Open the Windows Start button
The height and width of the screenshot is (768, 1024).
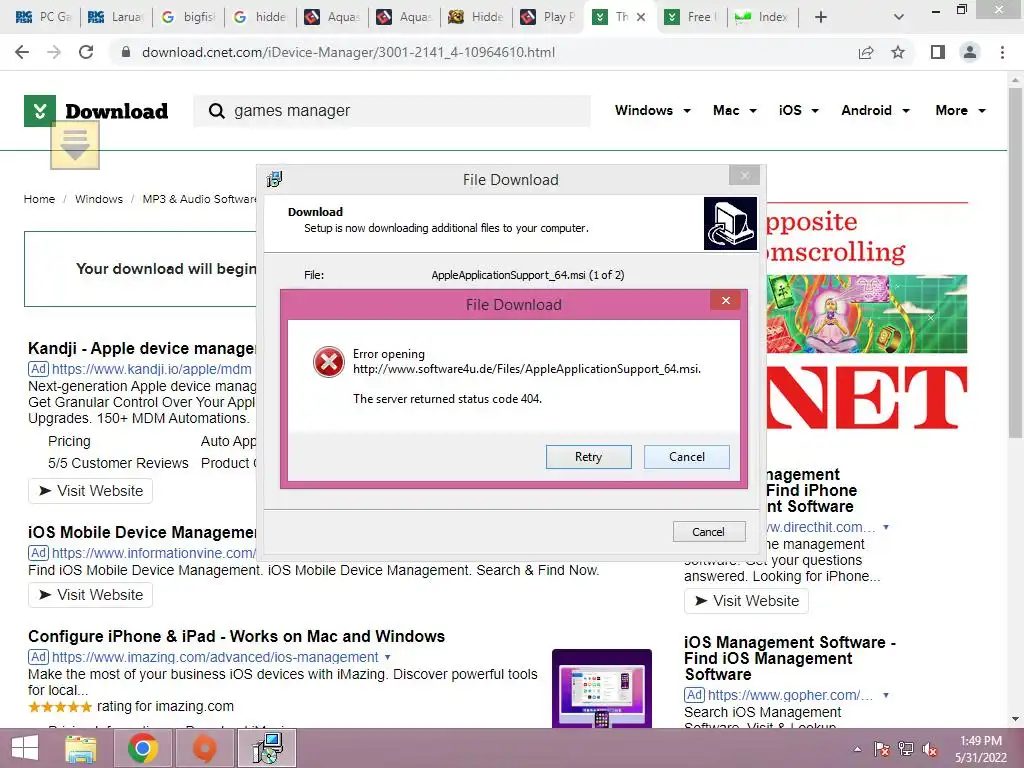coord(25,748)
